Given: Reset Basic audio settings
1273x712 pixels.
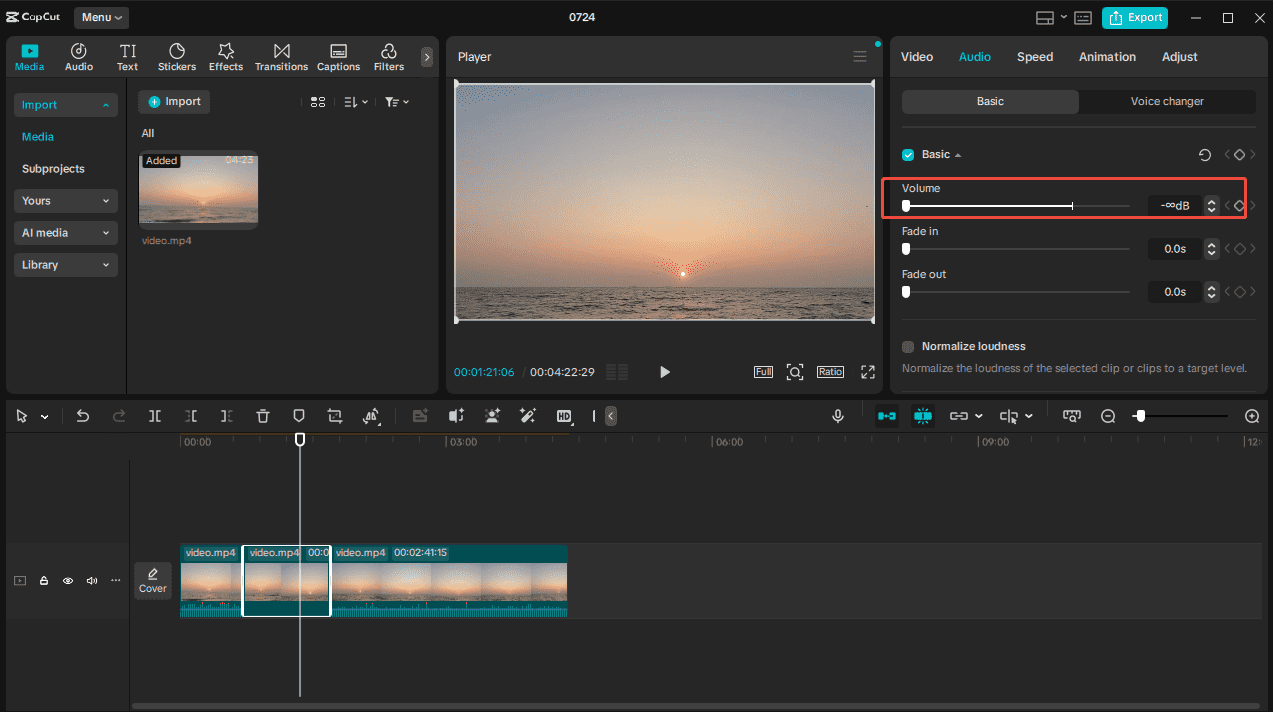Looking at the screenshot, I should click(1205, 155).
